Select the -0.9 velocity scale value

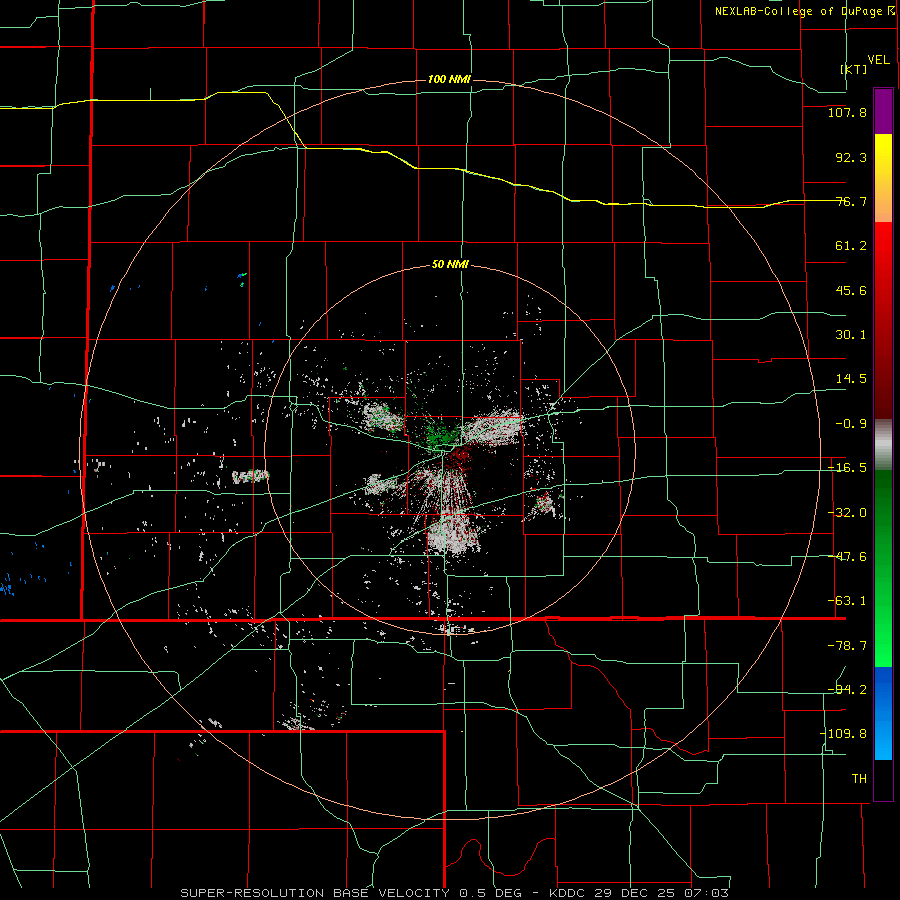tap(851, 424)
